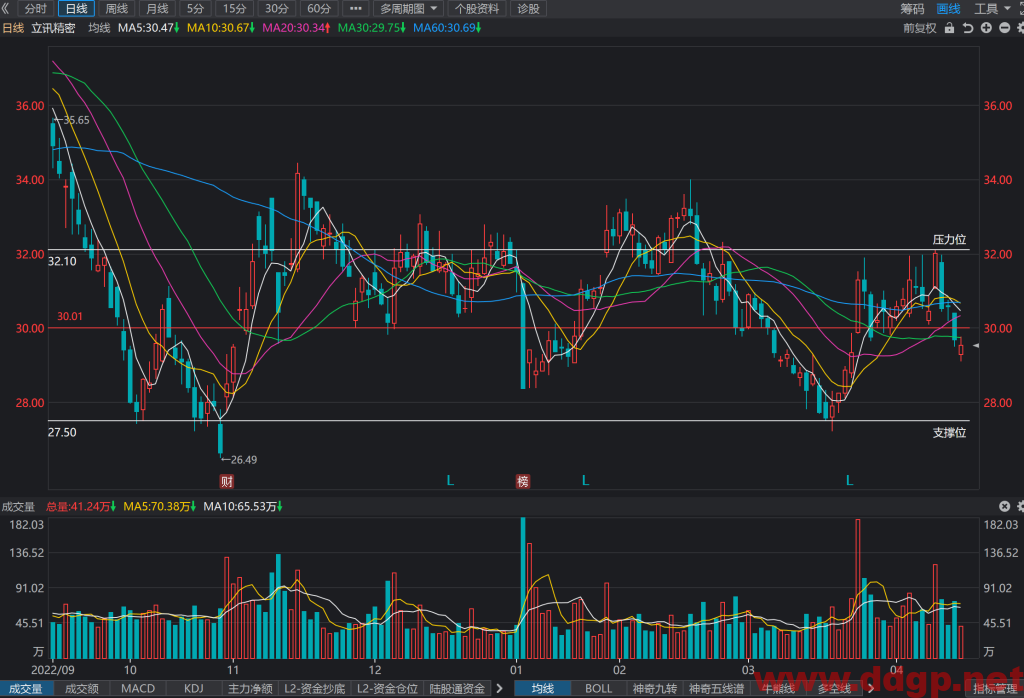Image resolution: width=1024 pixels, height=698 pixels.
Task: Click the 榜 event marker on the chart
Action: [522, 482]
